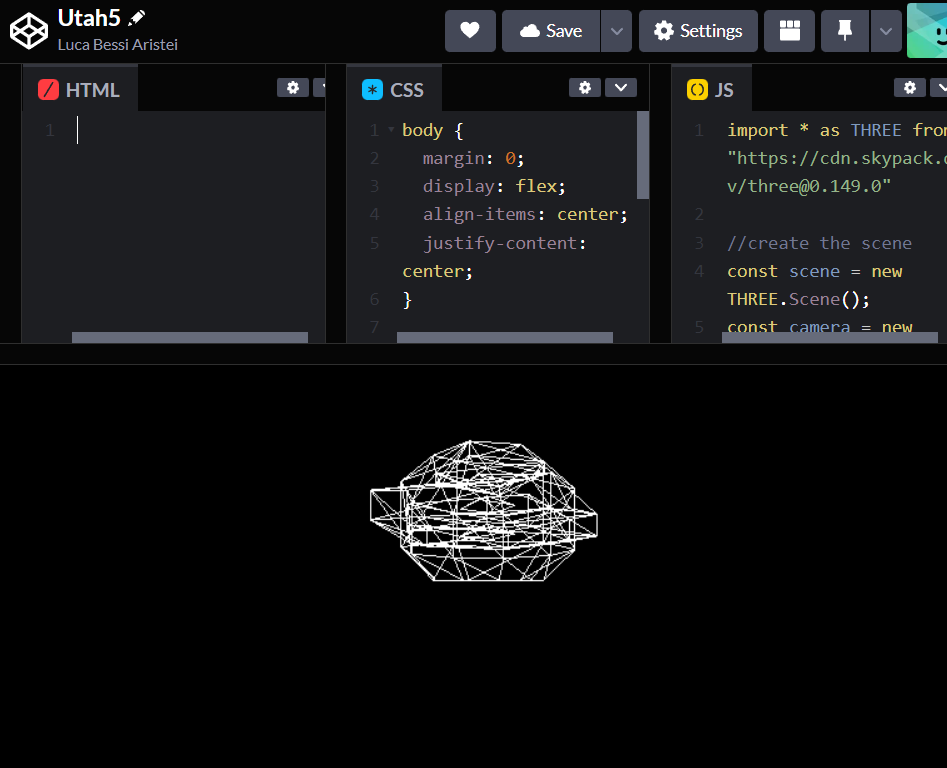
Task: Open the CSS panel chevron dropdown
Action: [x=621, y=88]
